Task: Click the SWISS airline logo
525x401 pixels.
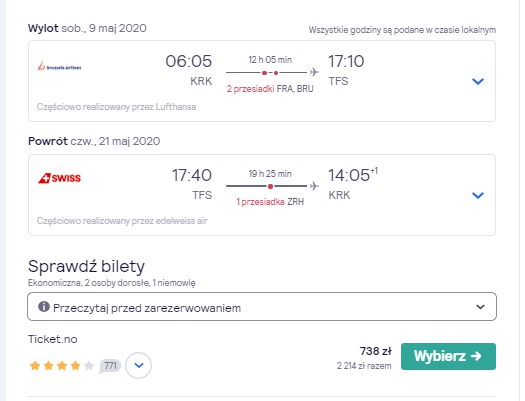Action: 59,178
